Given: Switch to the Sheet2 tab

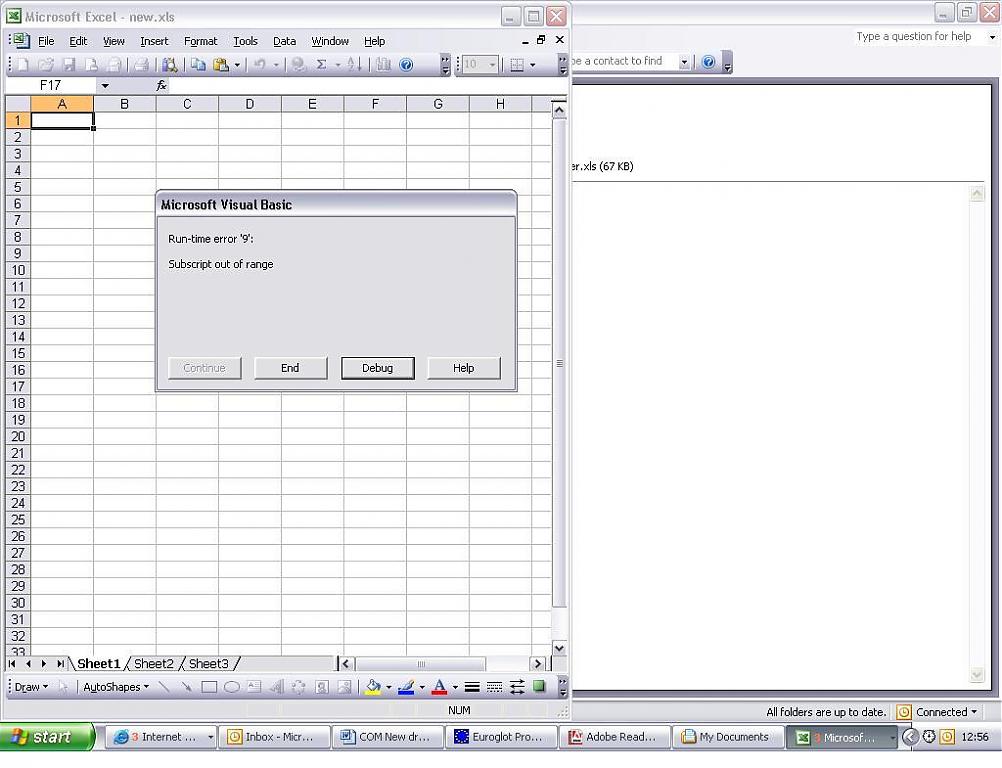Looking at the screenshot, I should [x=154, y=664].
